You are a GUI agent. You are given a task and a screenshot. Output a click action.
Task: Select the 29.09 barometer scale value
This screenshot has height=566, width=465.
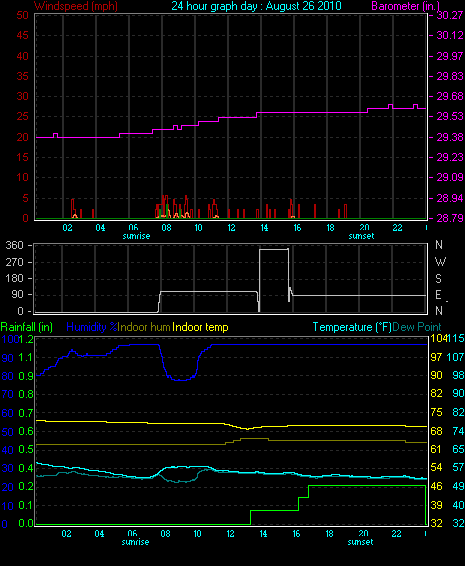pyautogui.click(x=450, y=177)
